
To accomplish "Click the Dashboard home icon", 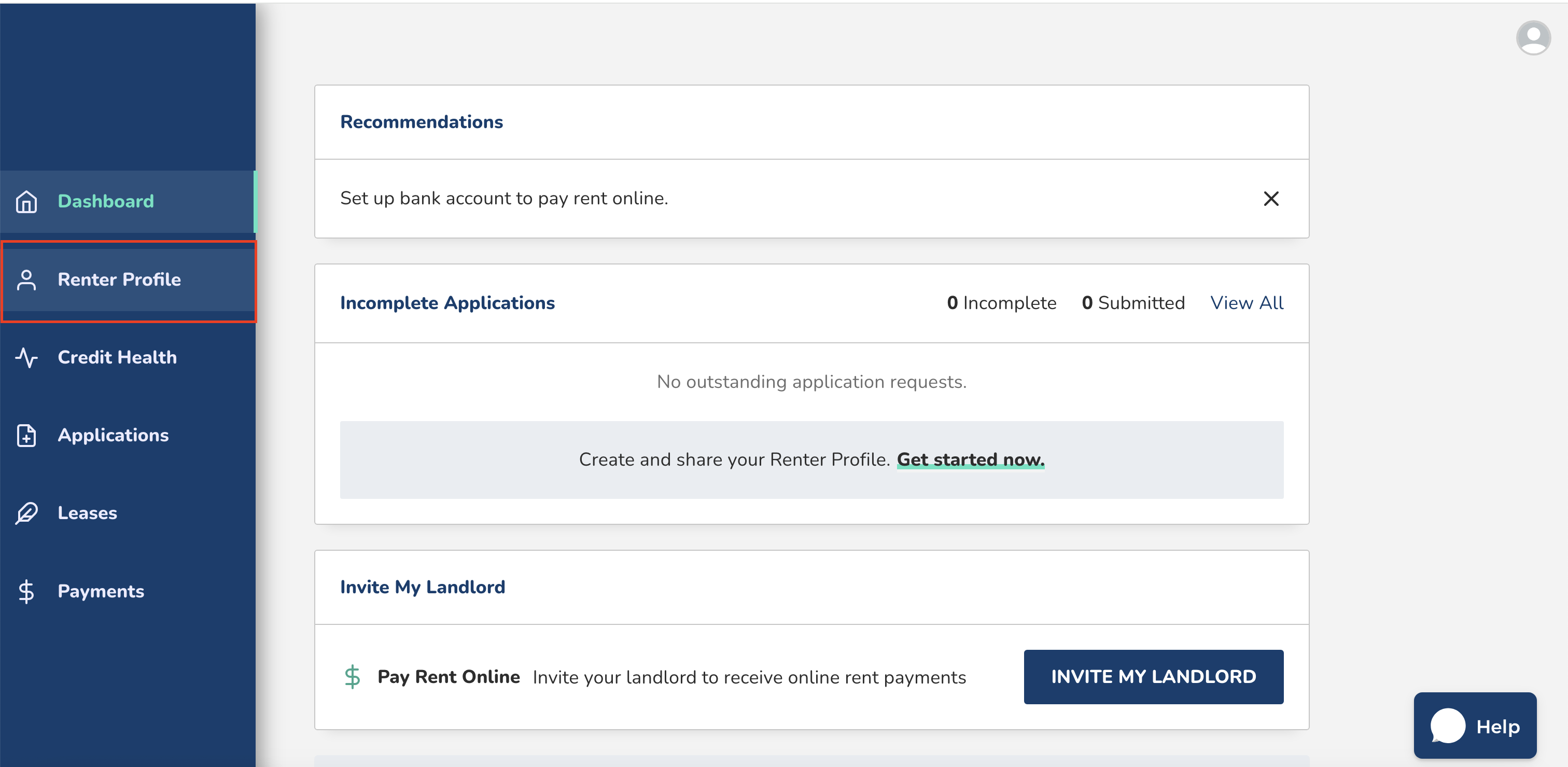I will [x=26, y=202].
